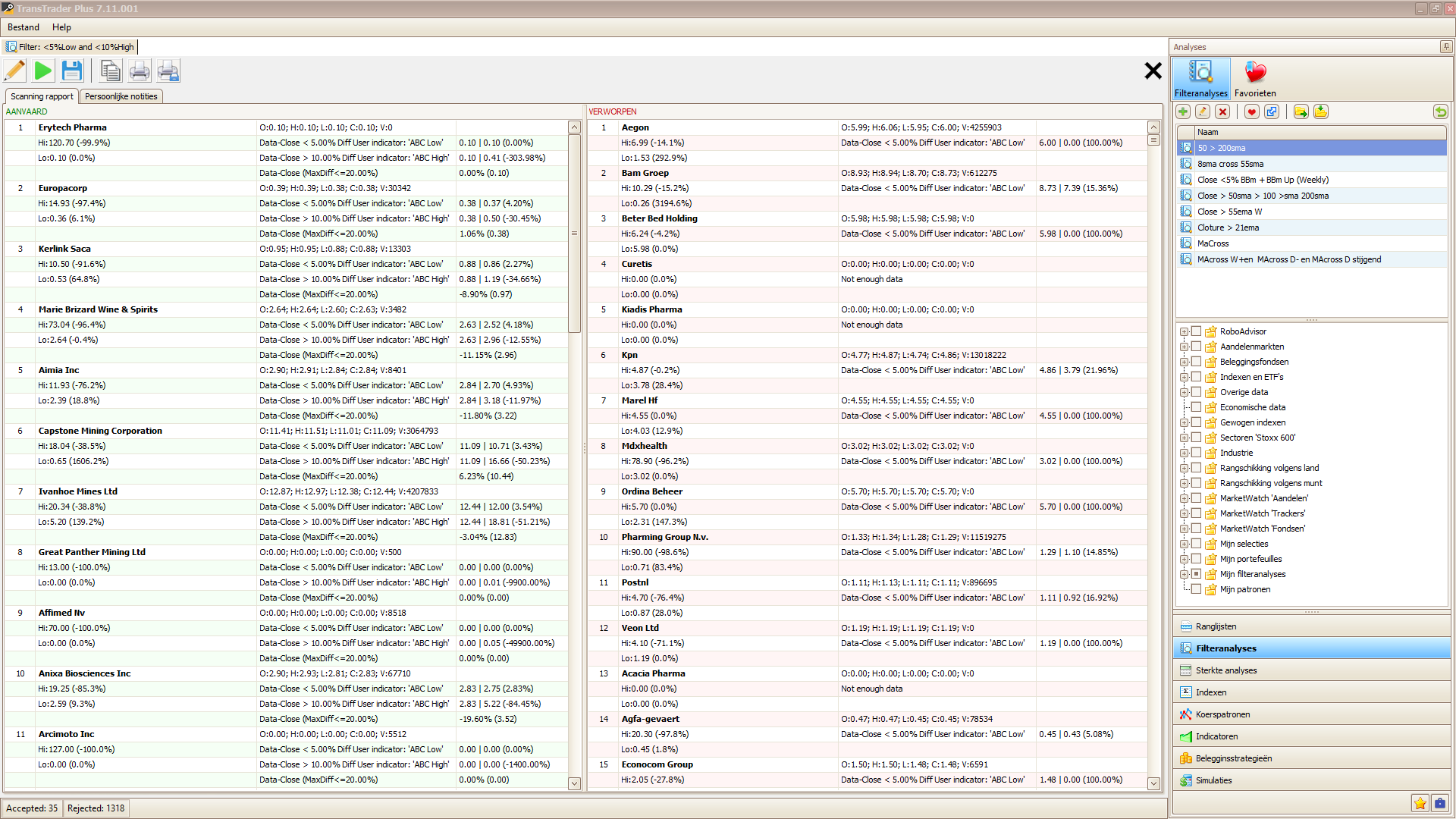Click the green plus add filter icon
The image size is (1456, 819).
(x=1183, y=112)
